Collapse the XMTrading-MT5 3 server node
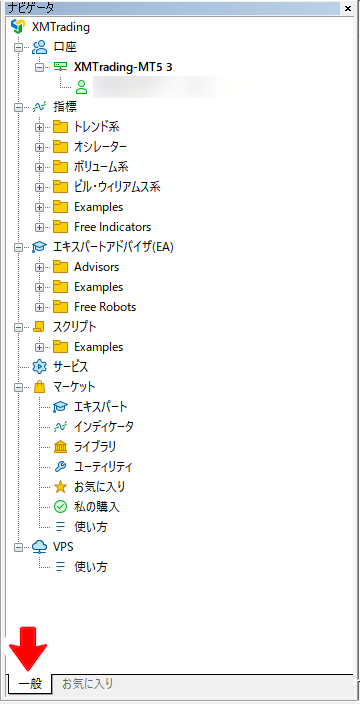This screenshot has width=360, height=704. pos(40,67)
